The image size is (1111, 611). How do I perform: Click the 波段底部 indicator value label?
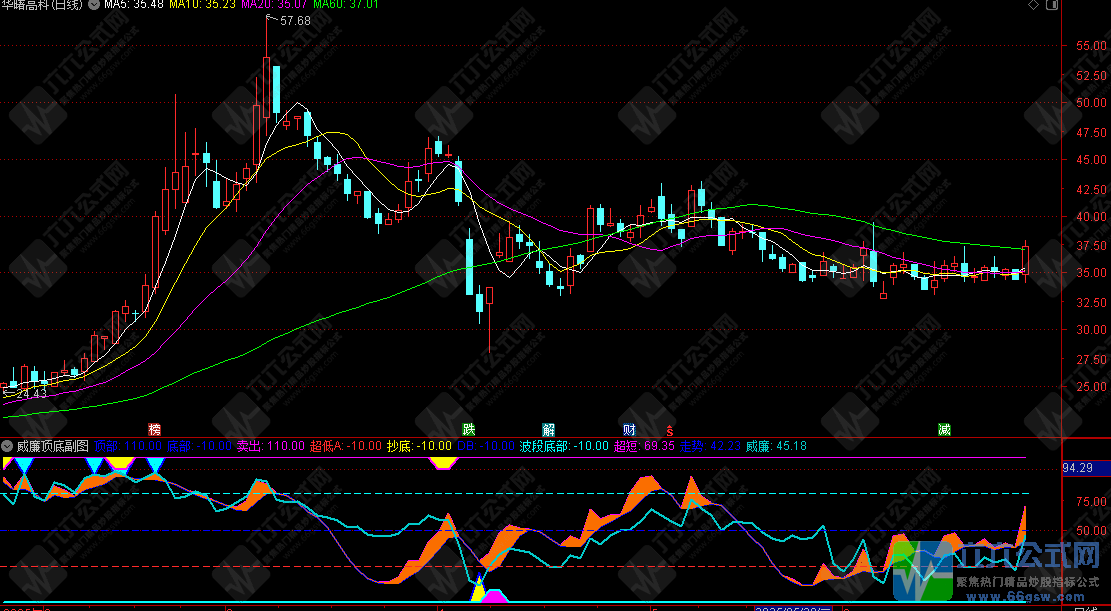pyautogui.click(x=563, y=445)
